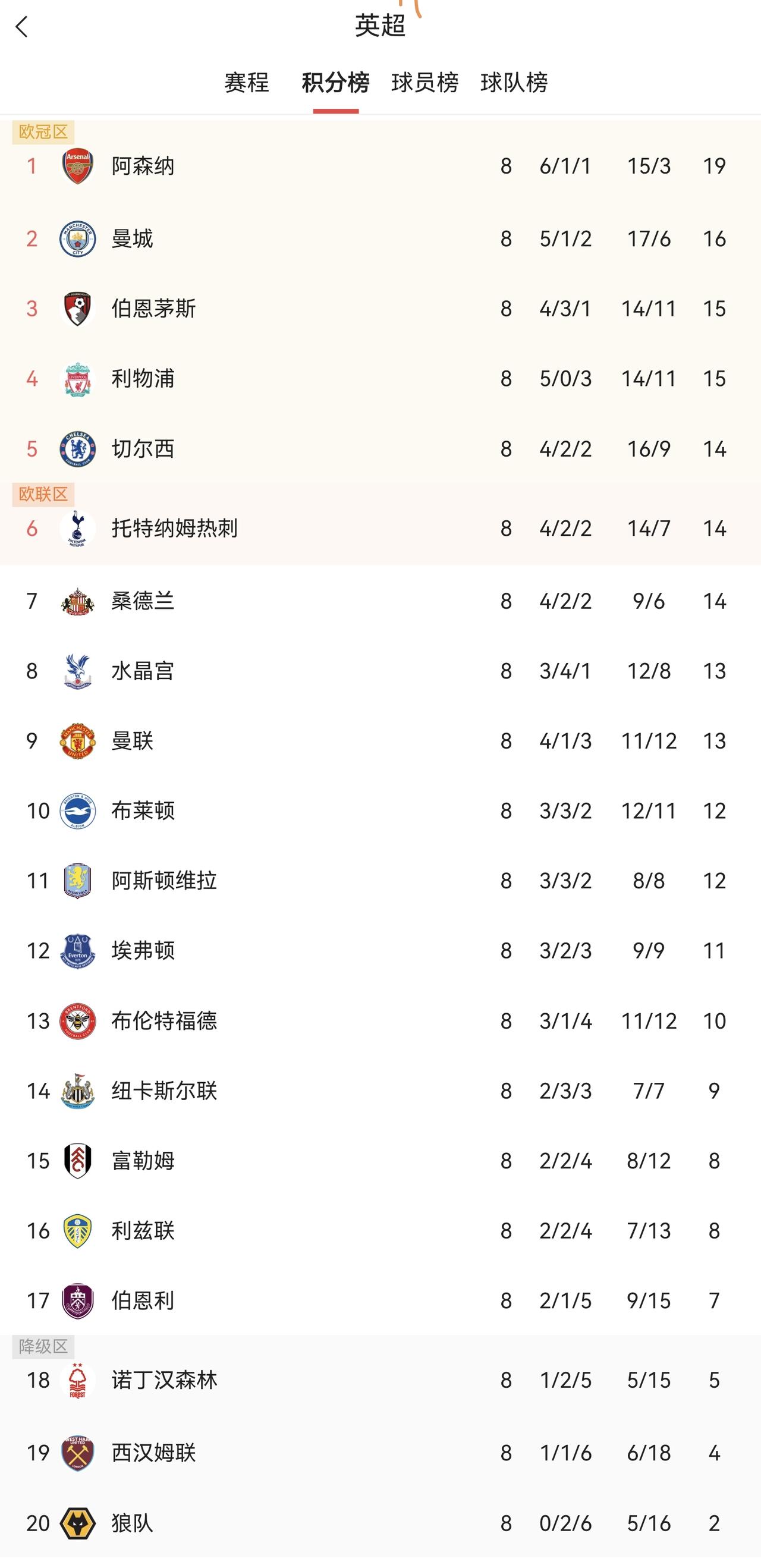Open the Wolves team badge
Image resolution: width=761 pixels, height=1568 pixels.
78,1523
